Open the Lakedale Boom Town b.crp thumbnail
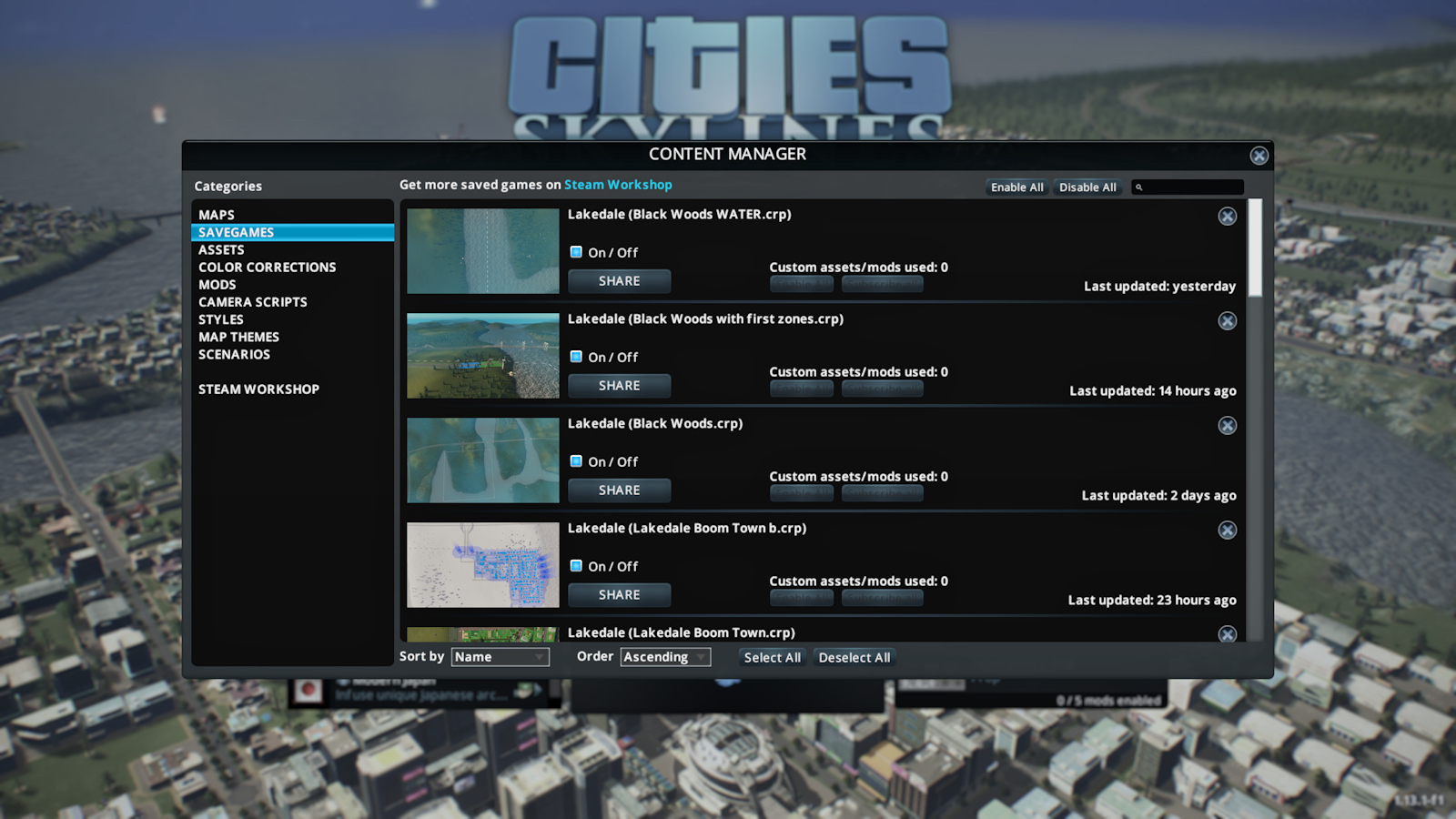This screenshot has height=819, width=1456. pyautogui.click(x=483, y=565)
